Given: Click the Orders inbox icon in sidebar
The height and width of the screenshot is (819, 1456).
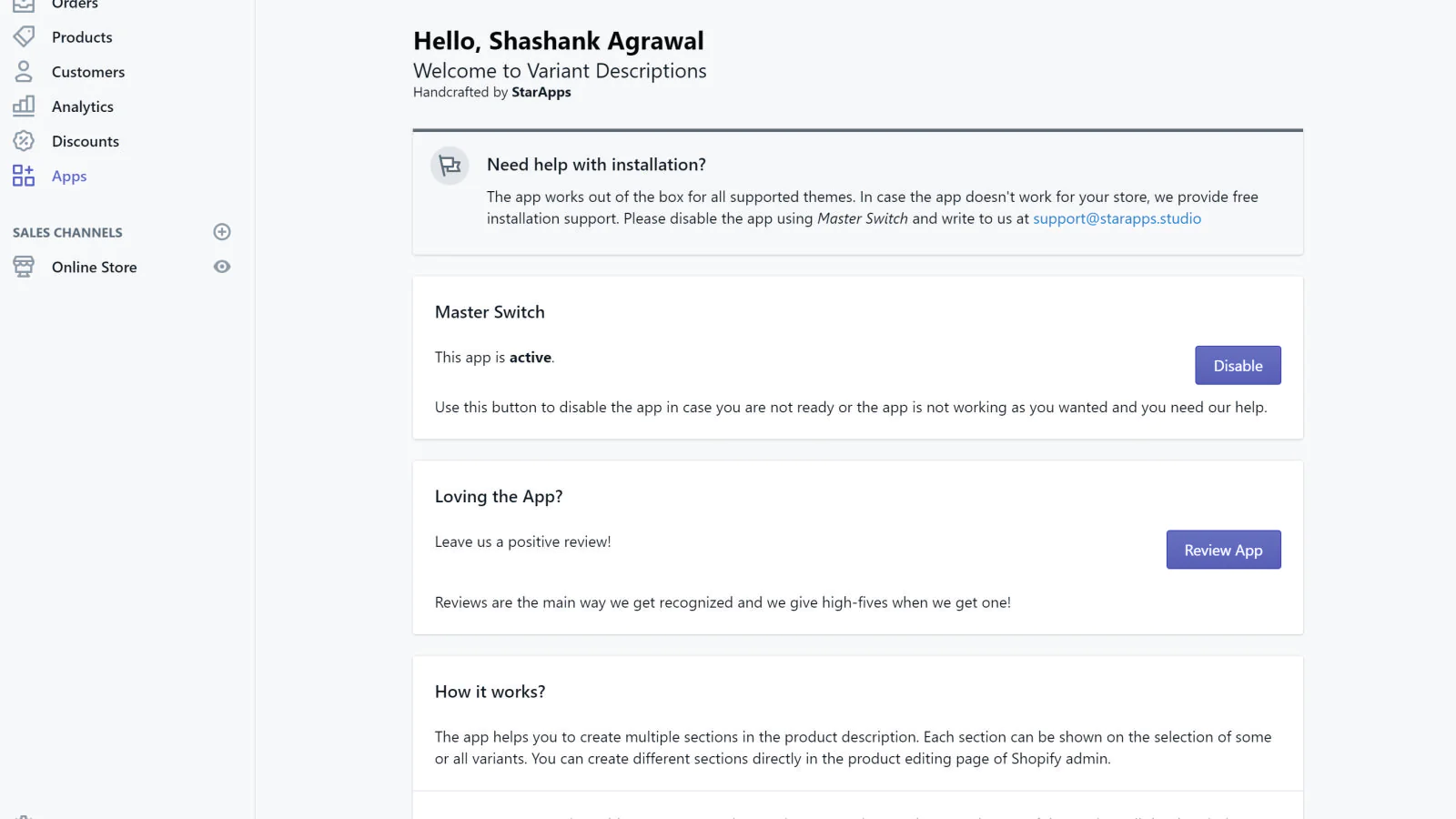Looking at the screenshot, I should coord(24,5).
